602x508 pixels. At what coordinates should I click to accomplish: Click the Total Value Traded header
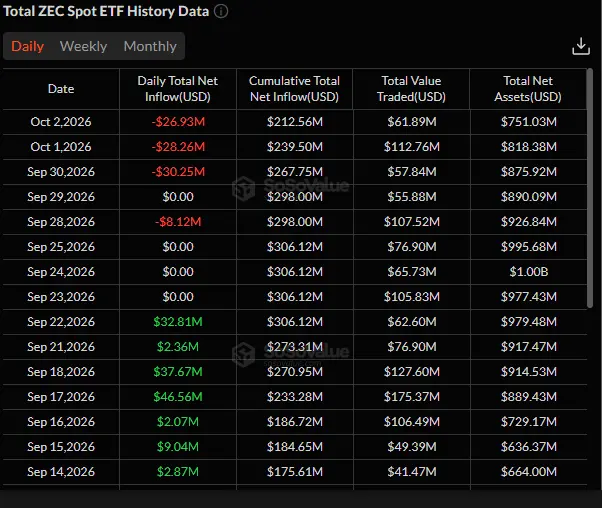click(x=411, y=89)
